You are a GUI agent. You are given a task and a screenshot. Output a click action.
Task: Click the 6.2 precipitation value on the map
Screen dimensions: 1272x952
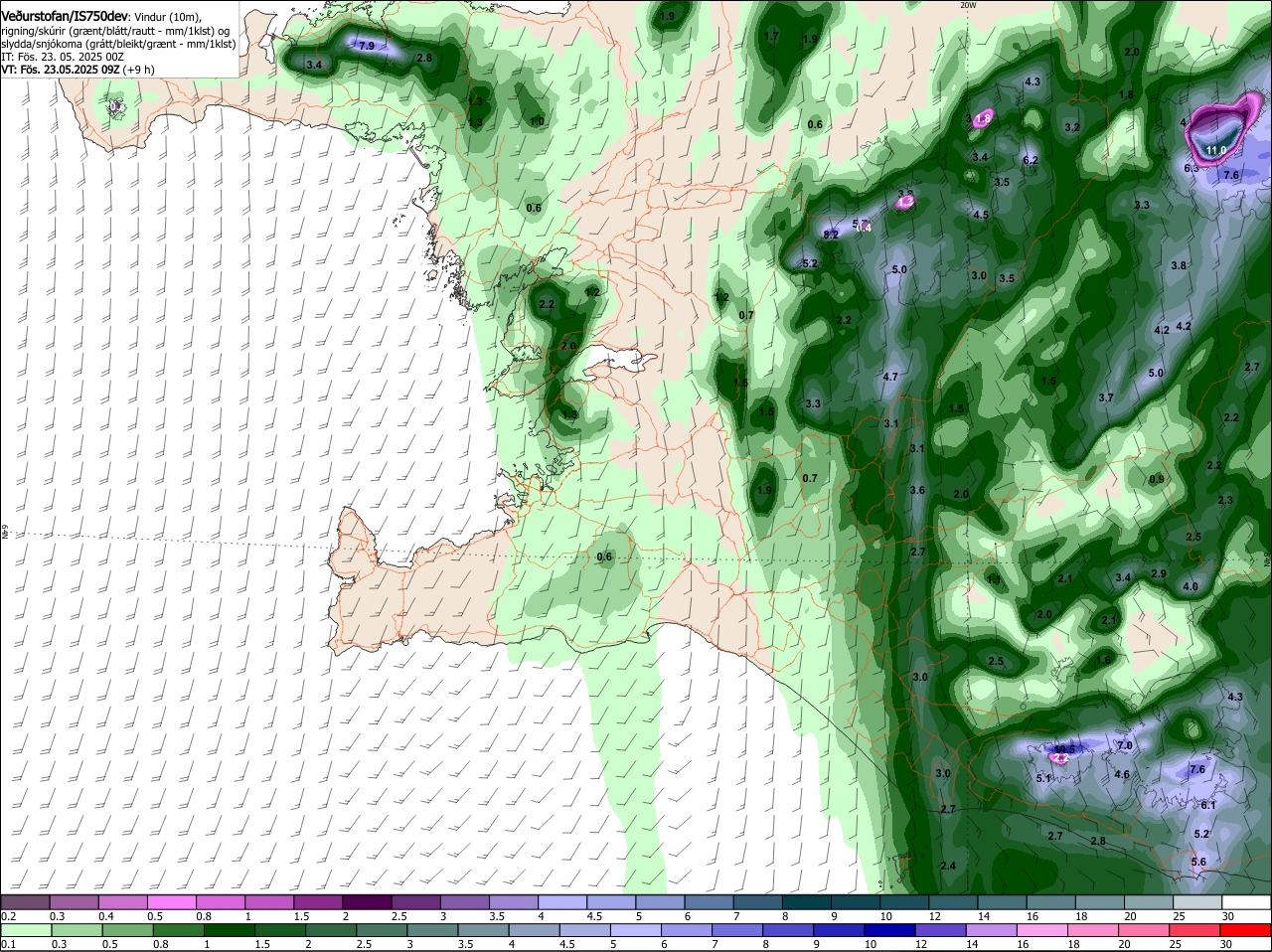1031,160
